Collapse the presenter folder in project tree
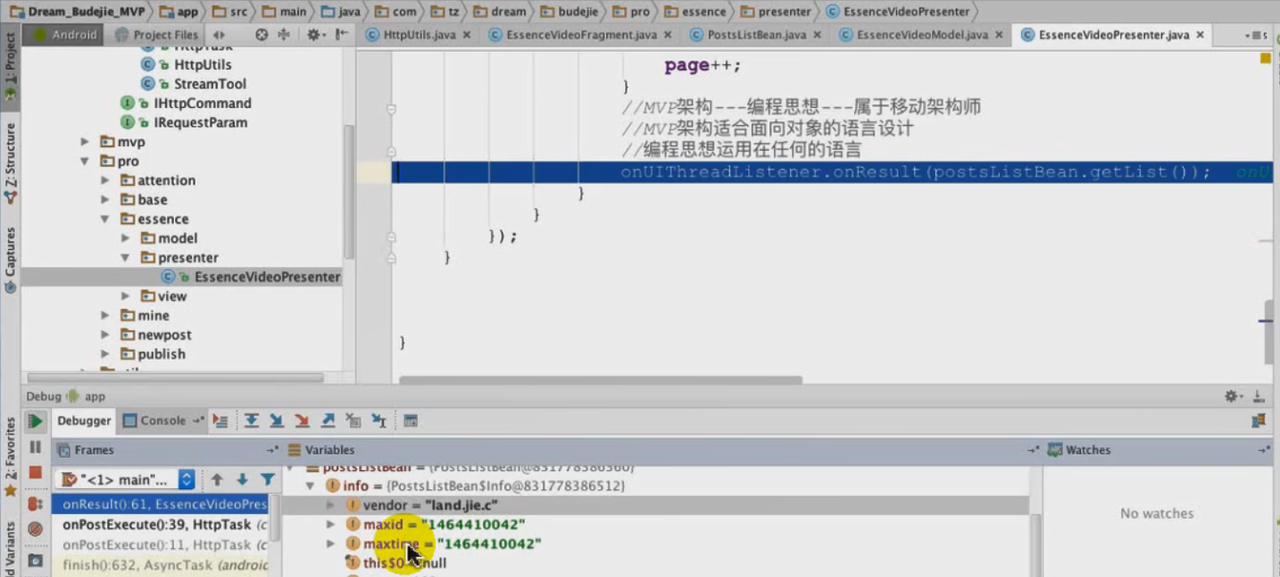Screen dimensions: 1280x577 click(x=124, y=257)
